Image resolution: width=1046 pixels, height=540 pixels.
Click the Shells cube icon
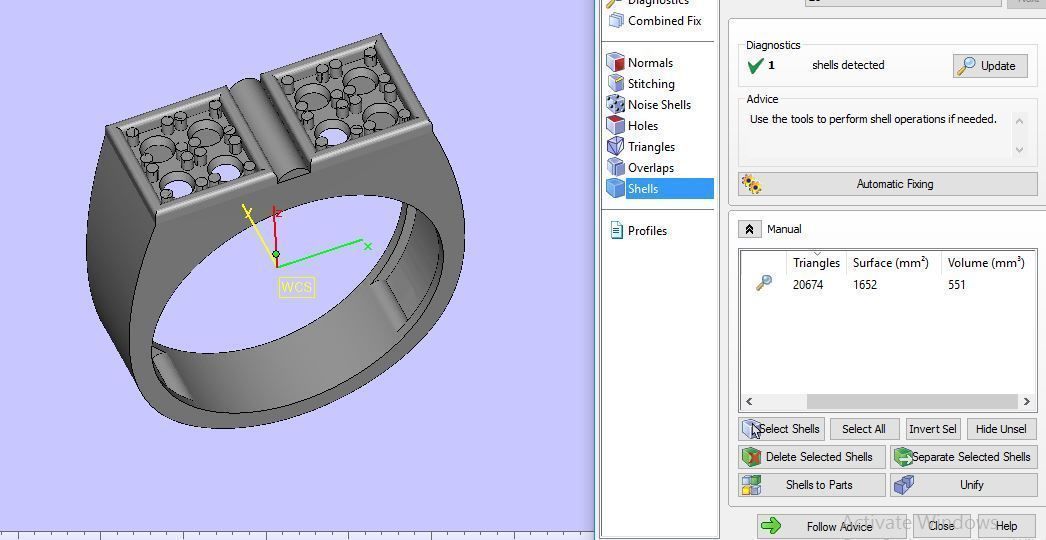coord(615,188)
